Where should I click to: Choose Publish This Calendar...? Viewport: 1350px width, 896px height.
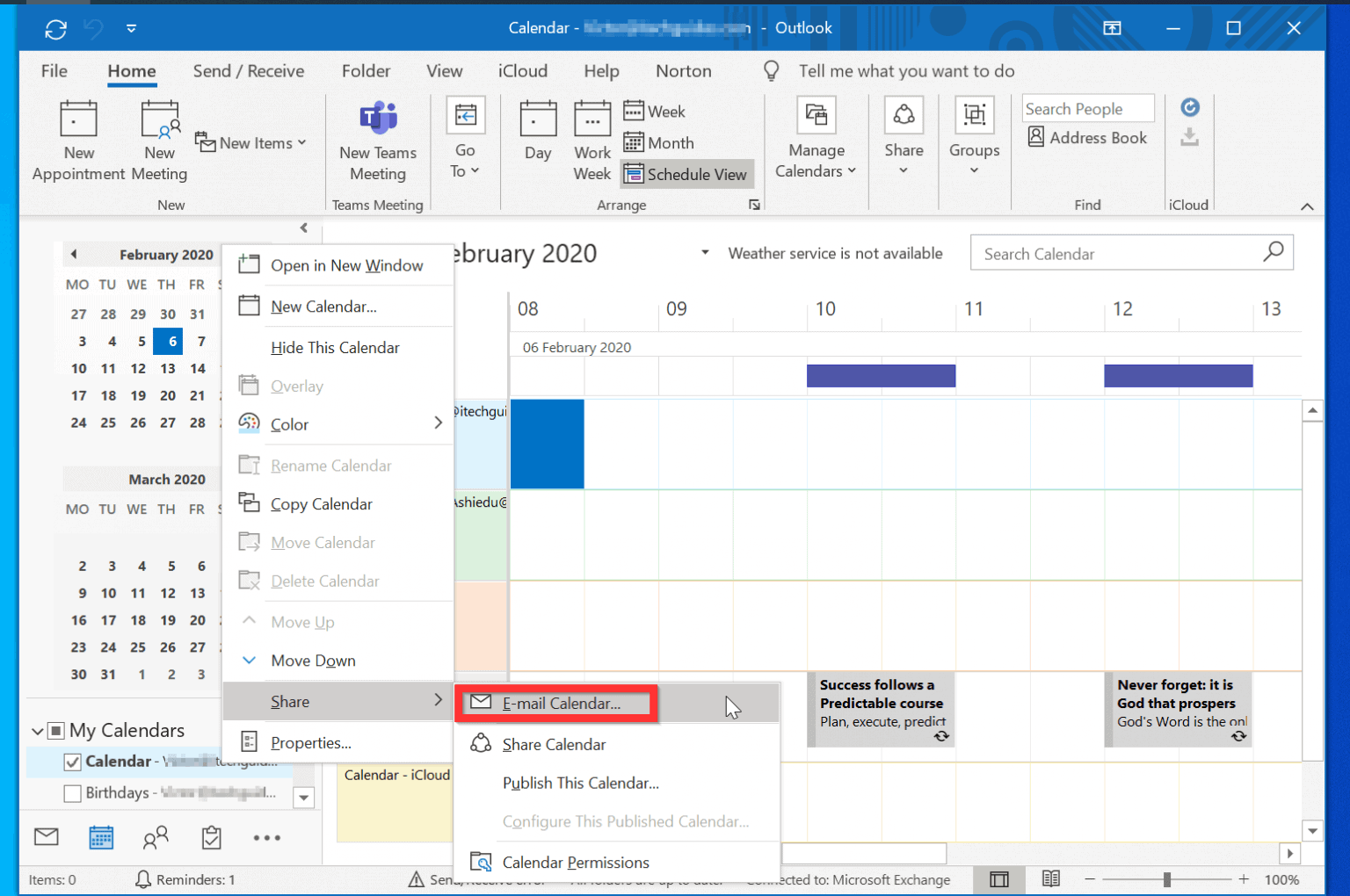617,784
